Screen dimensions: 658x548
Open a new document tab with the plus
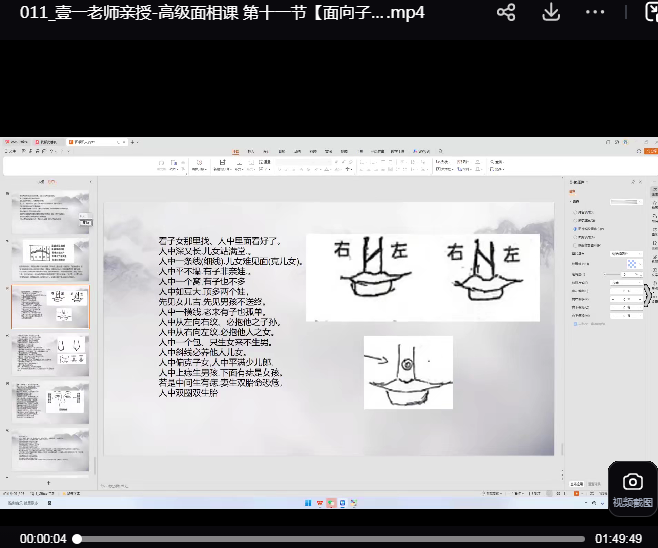coord(132,142)
